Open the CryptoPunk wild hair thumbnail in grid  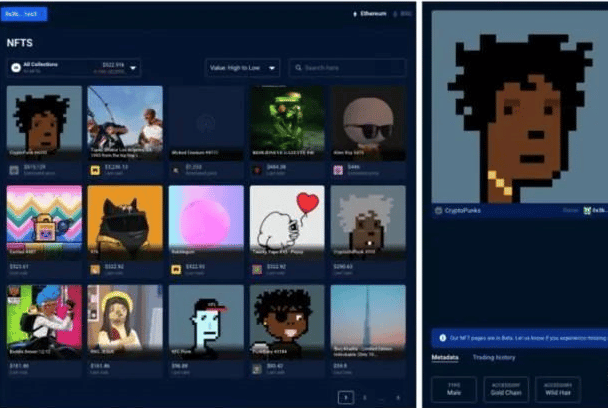(44, 122)
